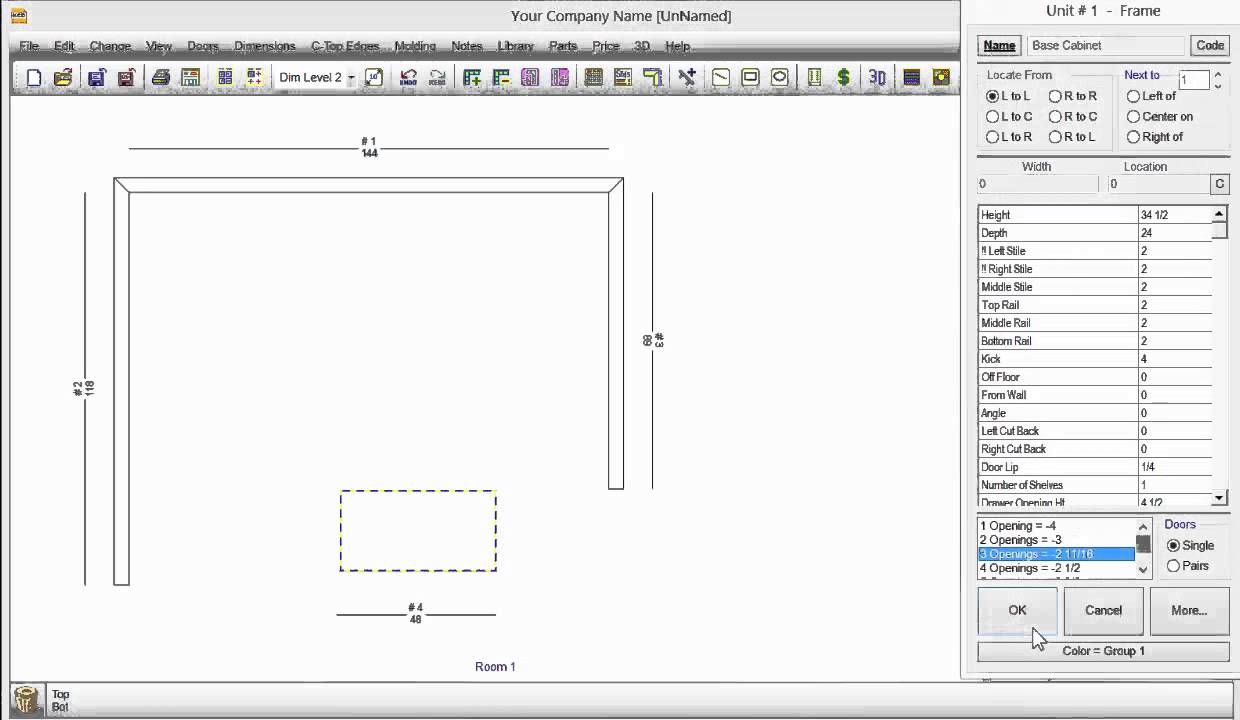Click the icon left of the dollar sign

click(814, 77)
